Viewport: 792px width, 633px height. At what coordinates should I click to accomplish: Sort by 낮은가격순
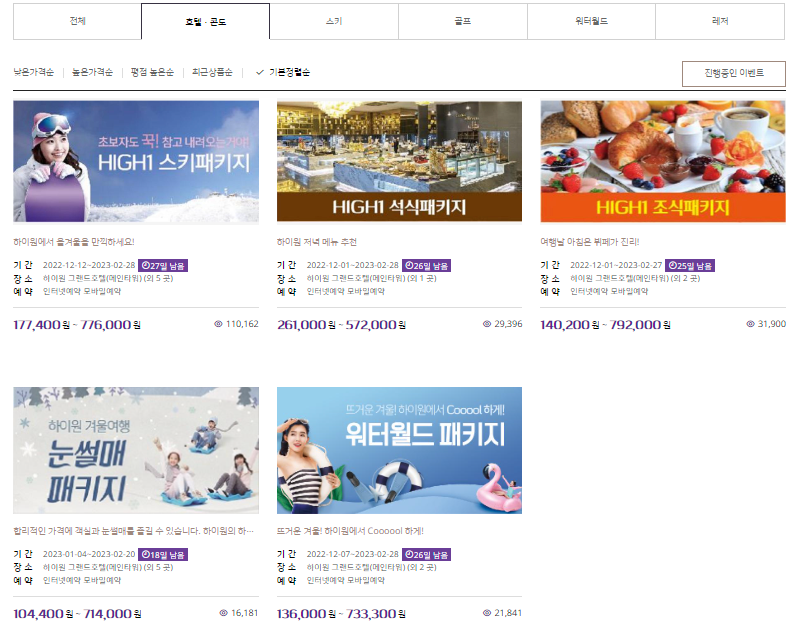tap(33, 72)
